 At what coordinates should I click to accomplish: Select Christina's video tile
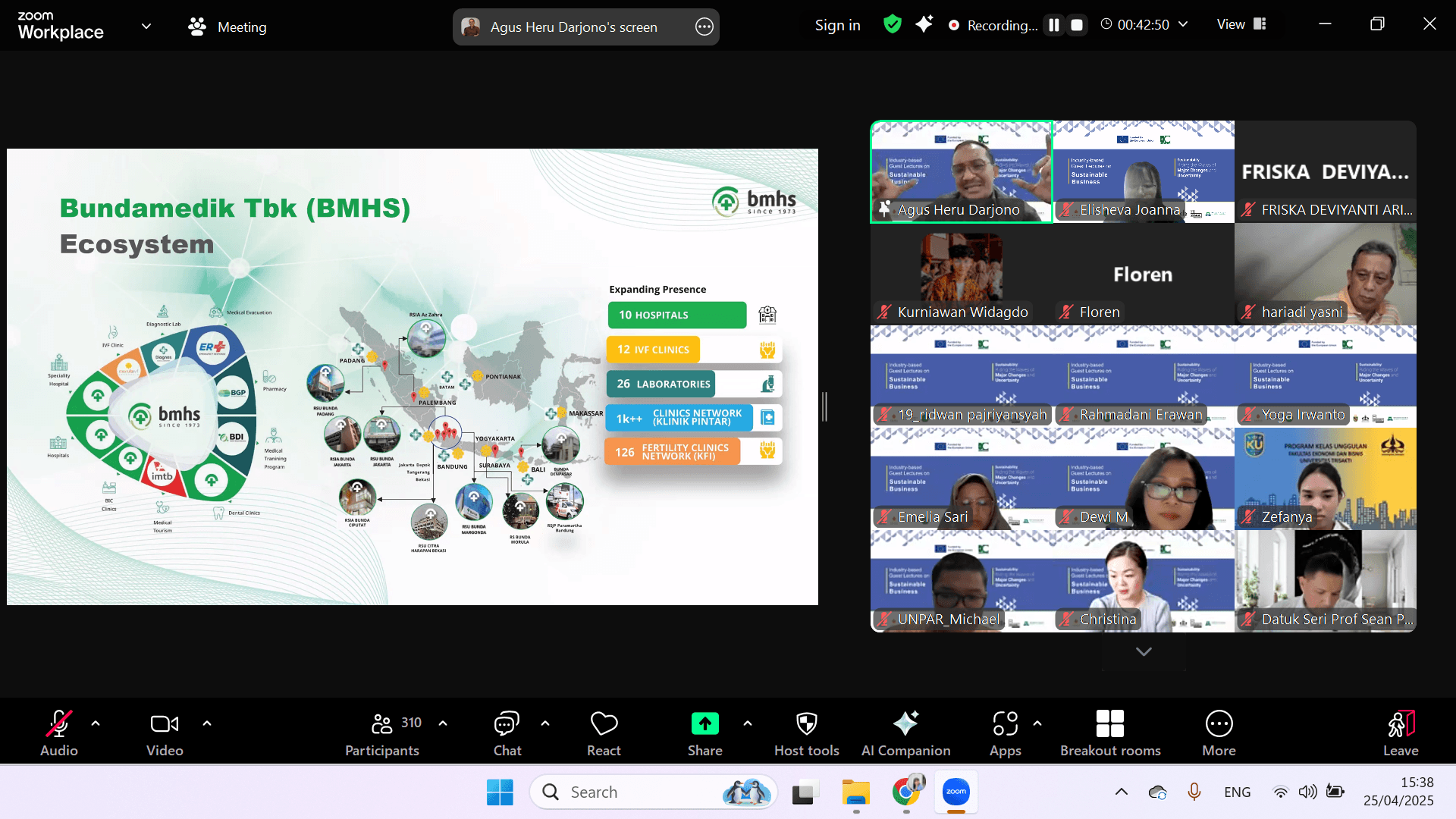(x=1144, y=582)
